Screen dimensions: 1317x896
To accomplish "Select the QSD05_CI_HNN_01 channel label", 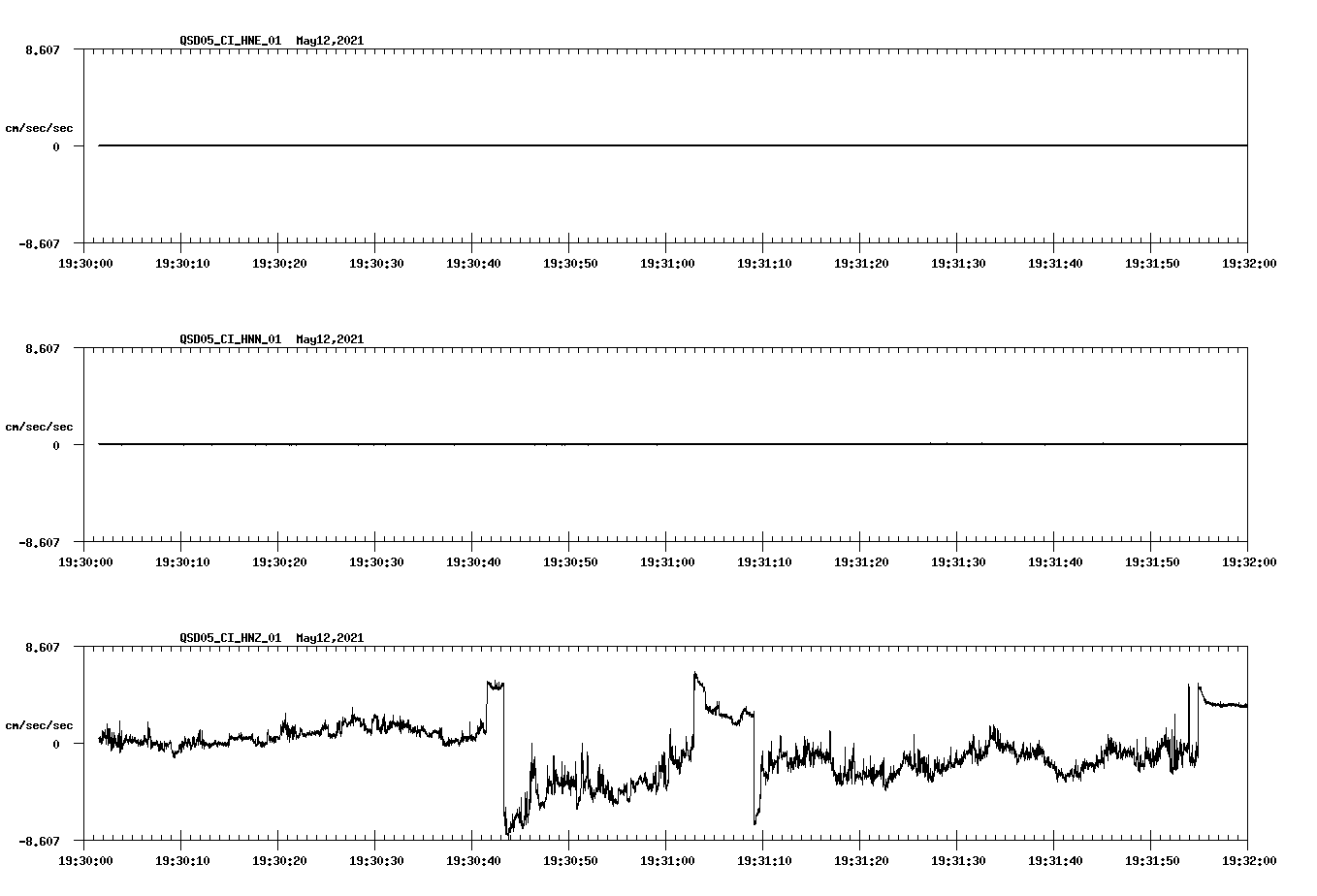I will tap(230, 339).
